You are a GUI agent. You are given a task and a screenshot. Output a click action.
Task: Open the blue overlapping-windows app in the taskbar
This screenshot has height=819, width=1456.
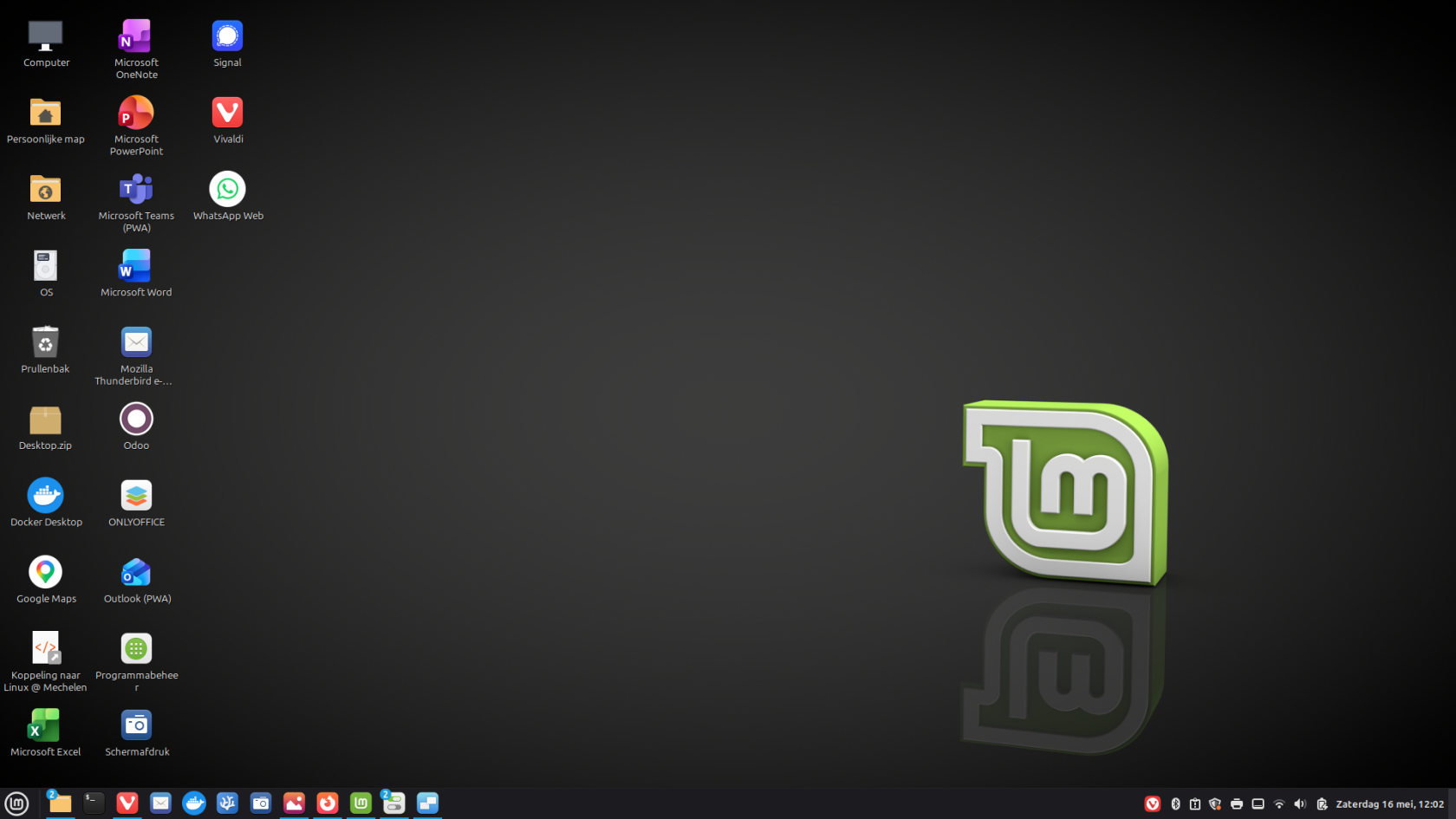[x=427, y=803]
